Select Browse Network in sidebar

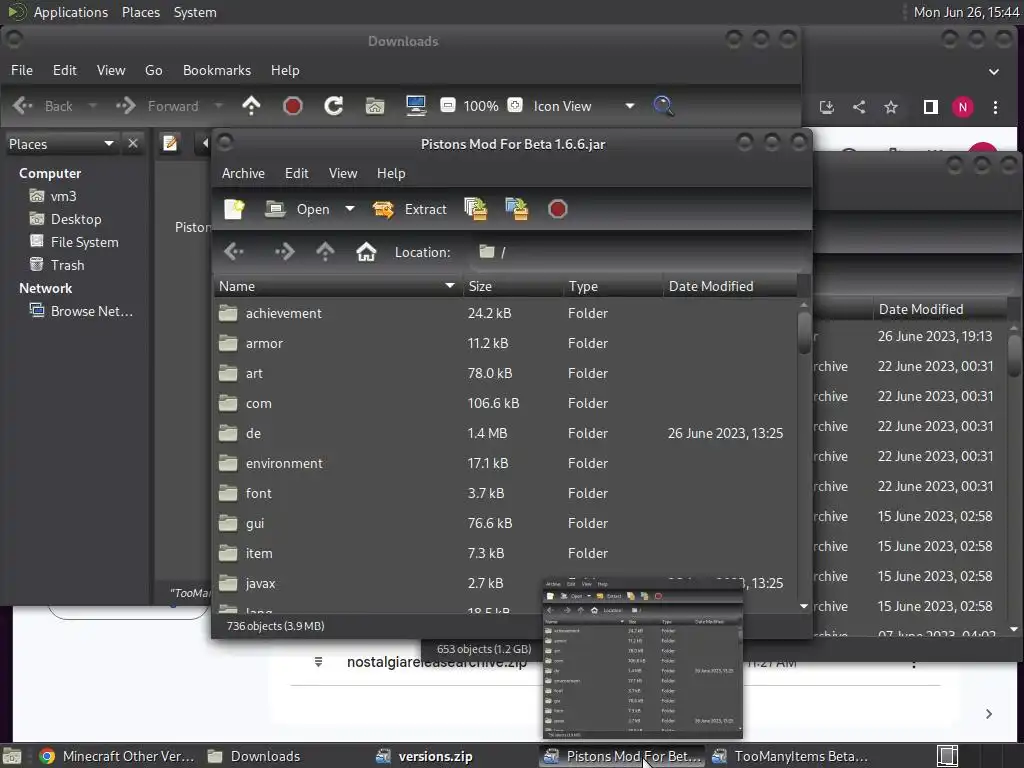[x=81, y=312]
